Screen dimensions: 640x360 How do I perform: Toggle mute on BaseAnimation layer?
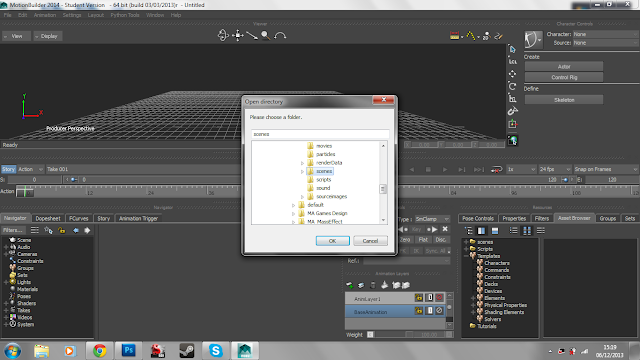pos(439,311)
